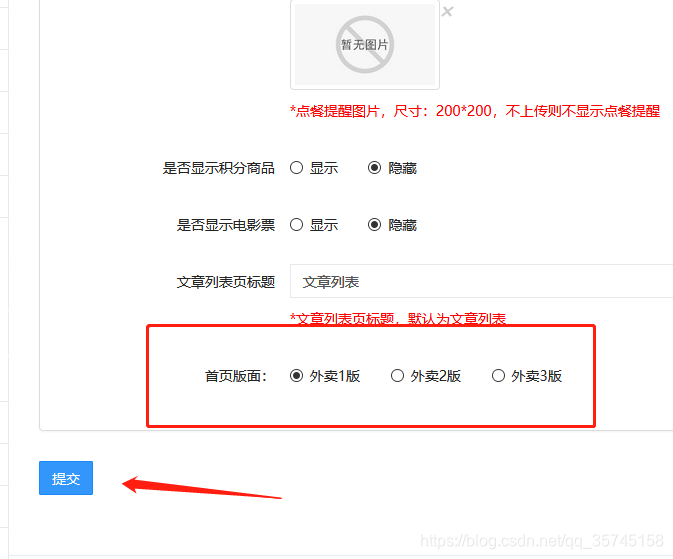The height and width of the screenshot is (559, 673).
Task: Submit the form with 提交 button
Action: [x=66, y=478]
